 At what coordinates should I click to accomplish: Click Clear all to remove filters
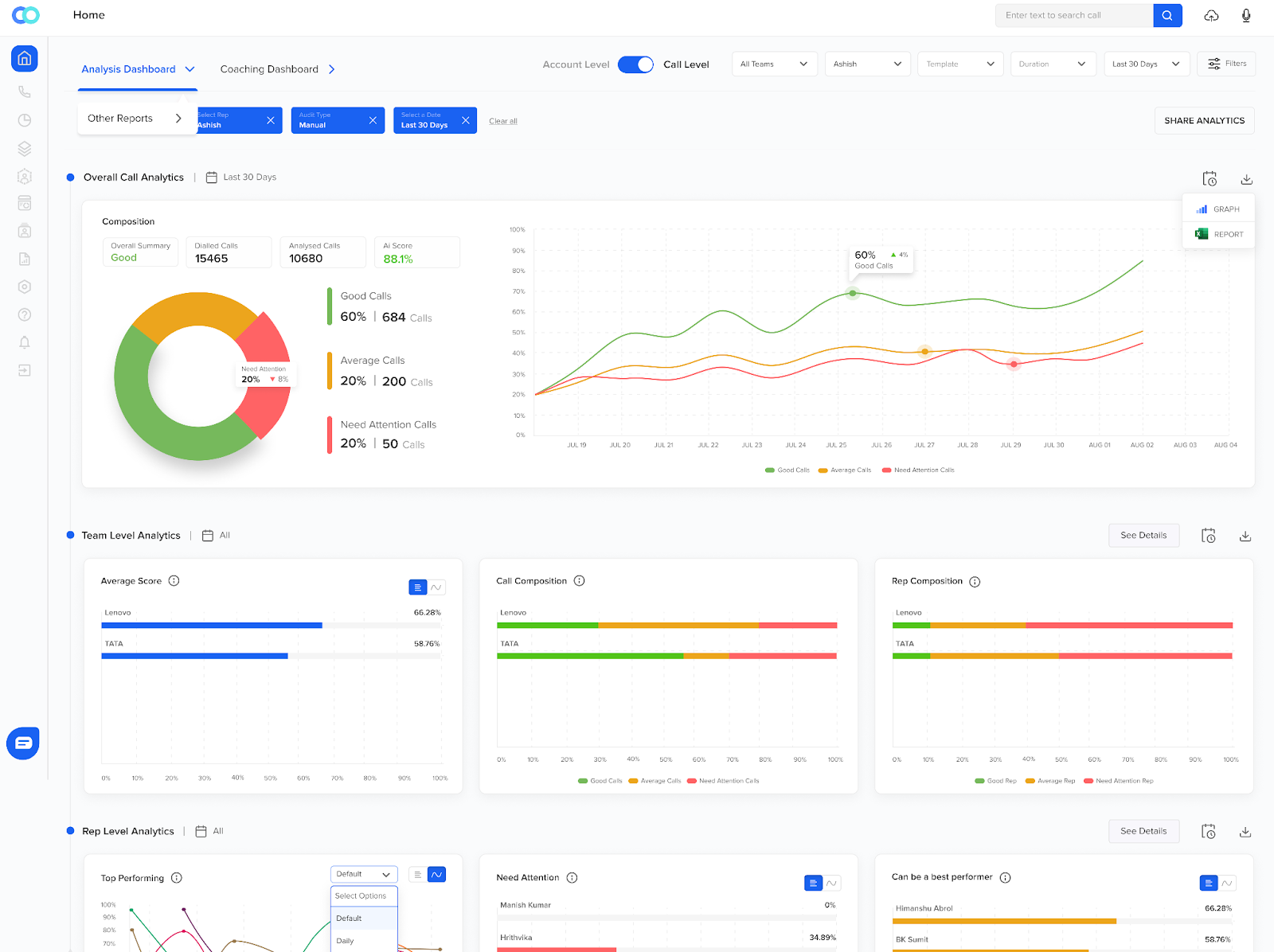pyautogui.click(x=502, y=120)
